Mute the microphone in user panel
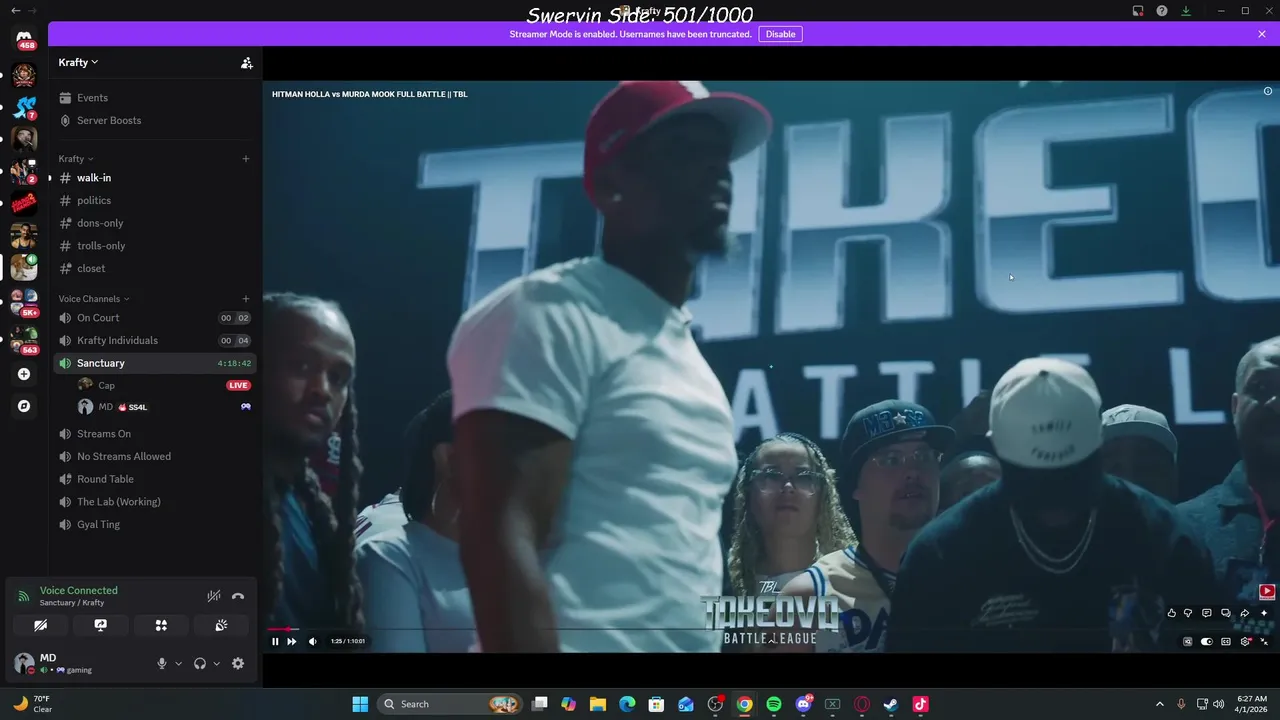The height and width of the screenshot is (720, 1280). [x=162, y=663]
